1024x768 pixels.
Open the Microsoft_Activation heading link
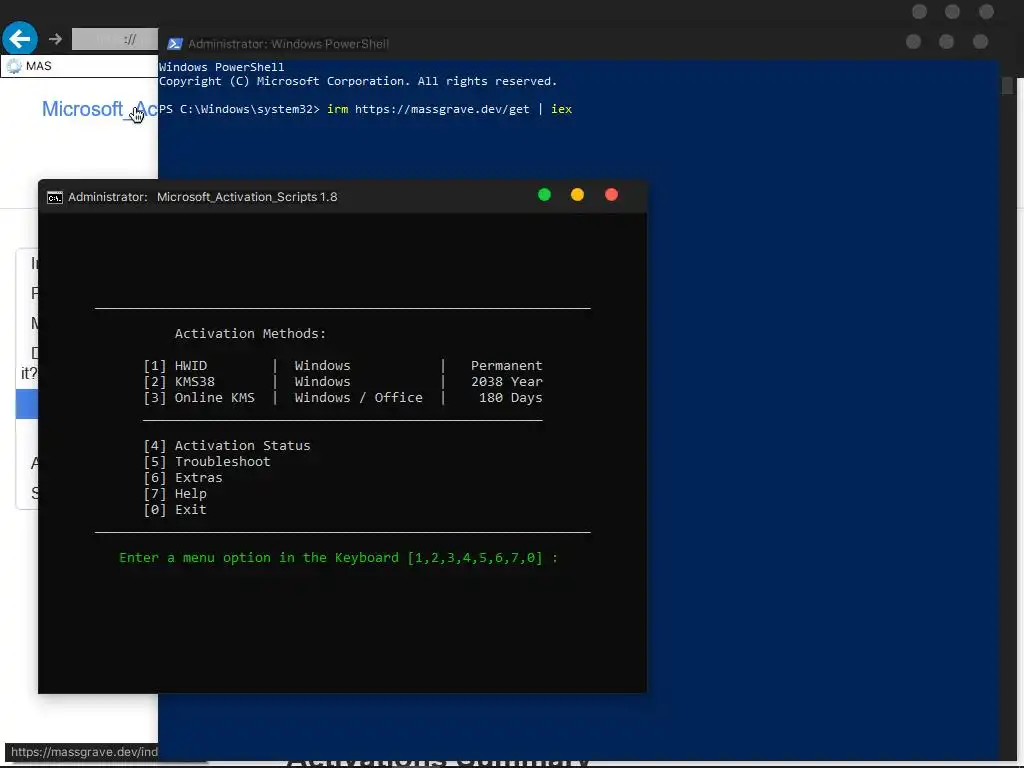(99, 109)
